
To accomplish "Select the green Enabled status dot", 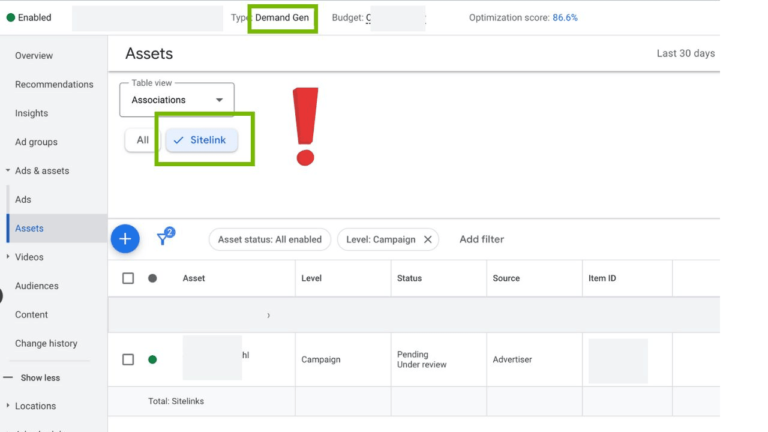I will coord(11,18).
